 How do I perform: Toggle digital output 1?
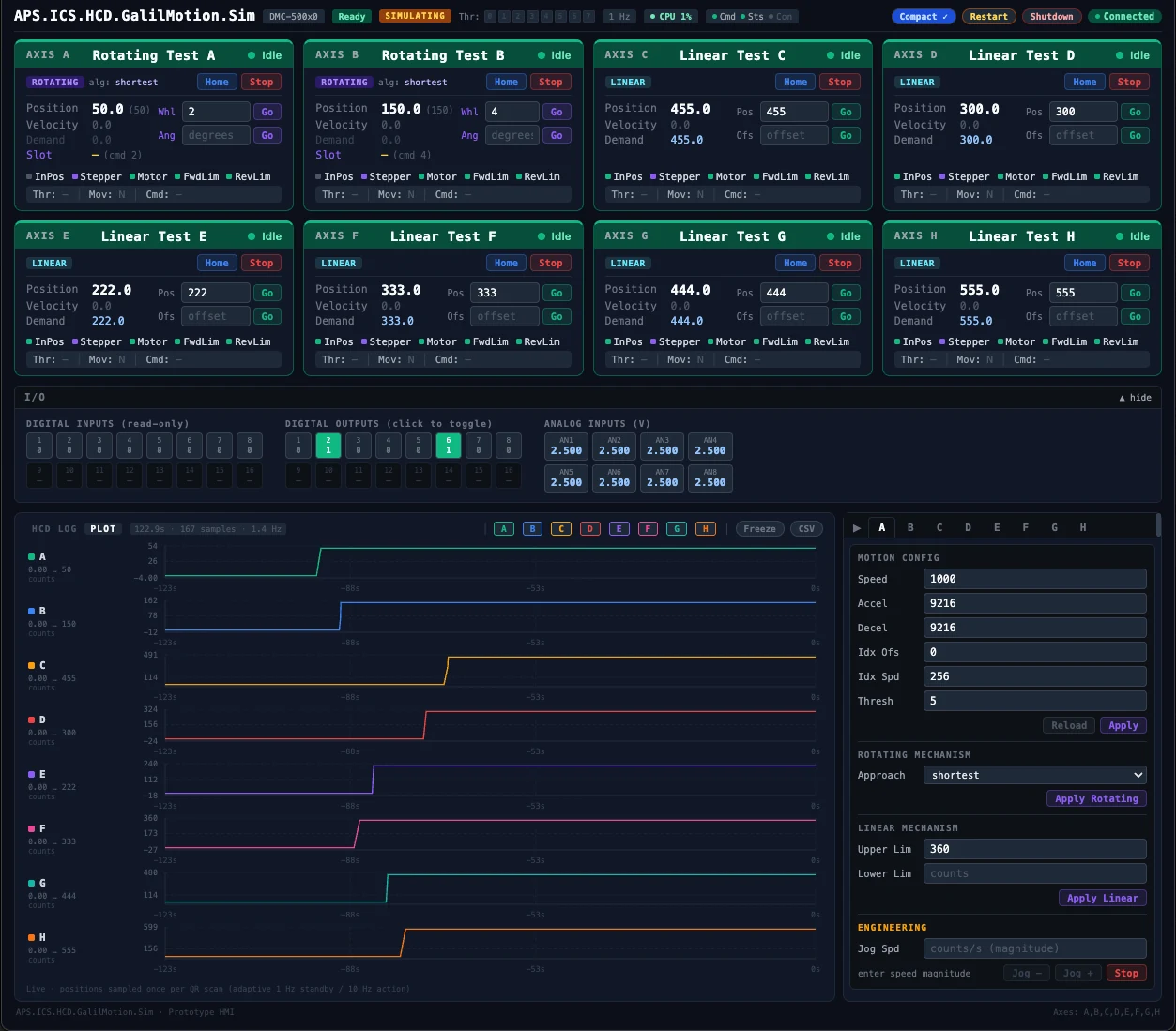point(298,446)
